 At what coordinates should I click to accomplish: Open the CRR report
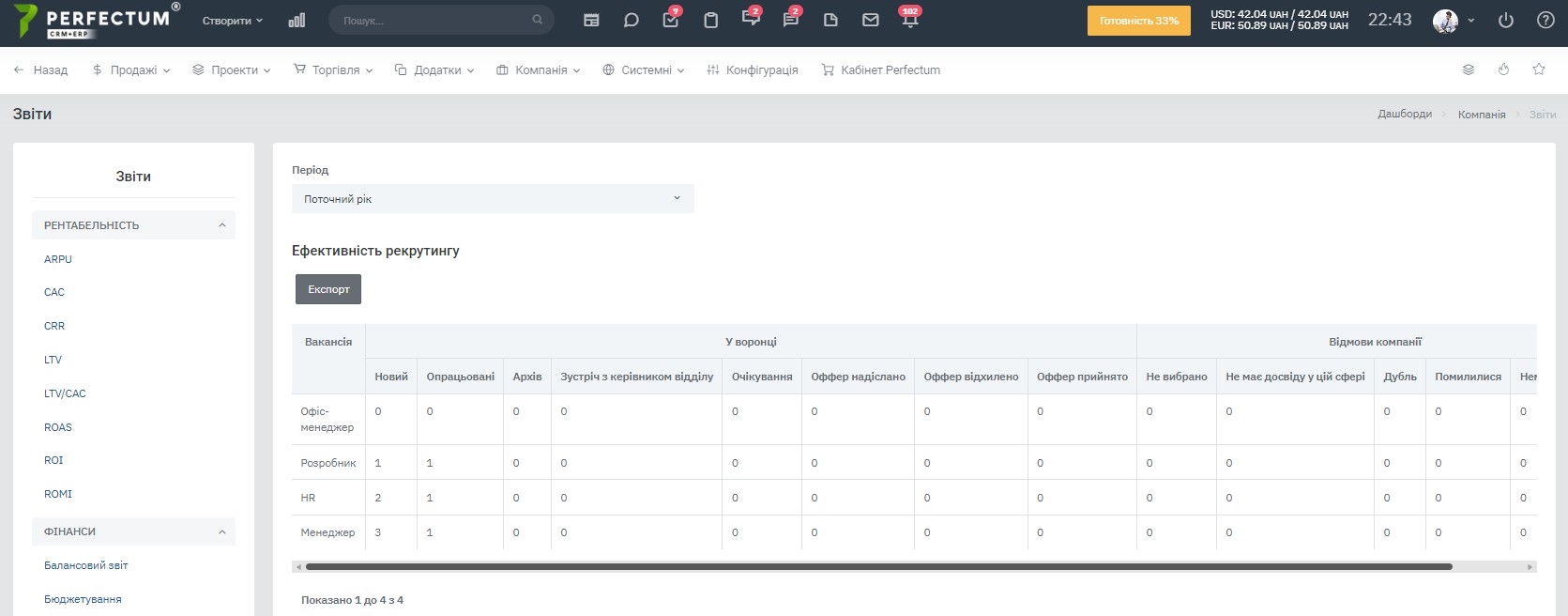[x=54, y=326]
